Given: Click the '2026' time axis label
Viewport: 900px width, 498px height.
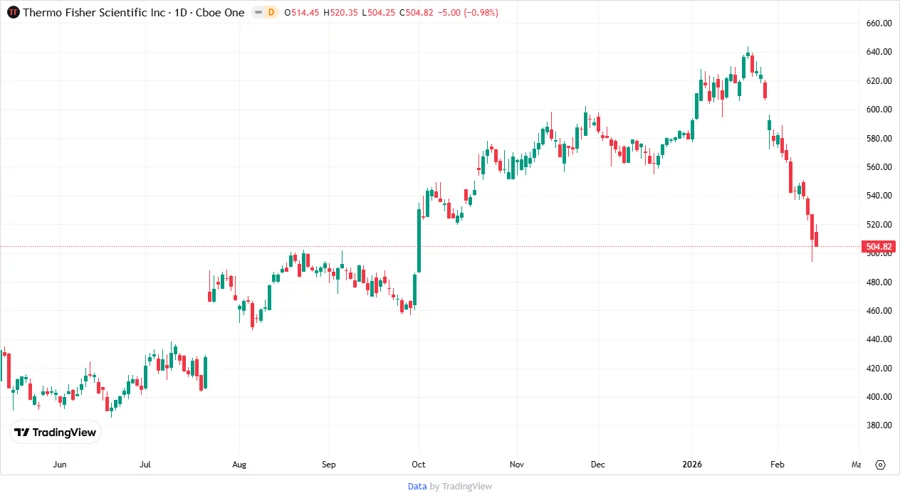Looking at the screenshot, I should coord(692,464).
